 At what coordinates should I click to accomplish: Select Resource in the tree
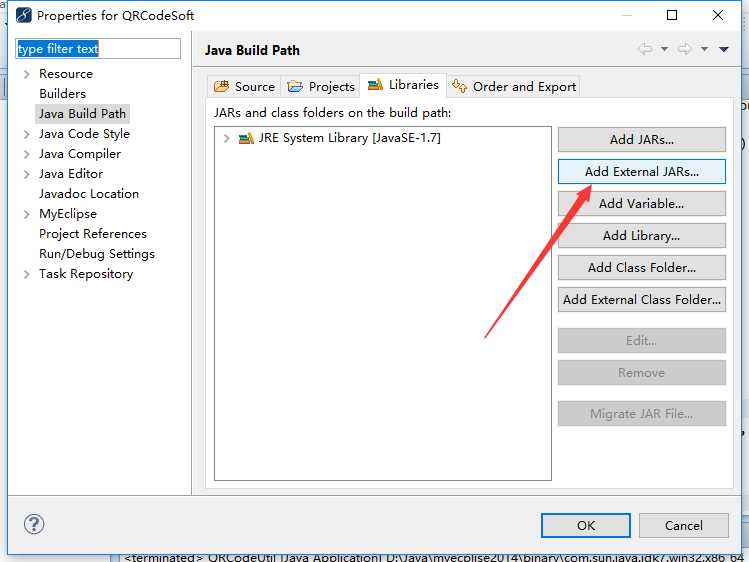[x=66, y=74]
